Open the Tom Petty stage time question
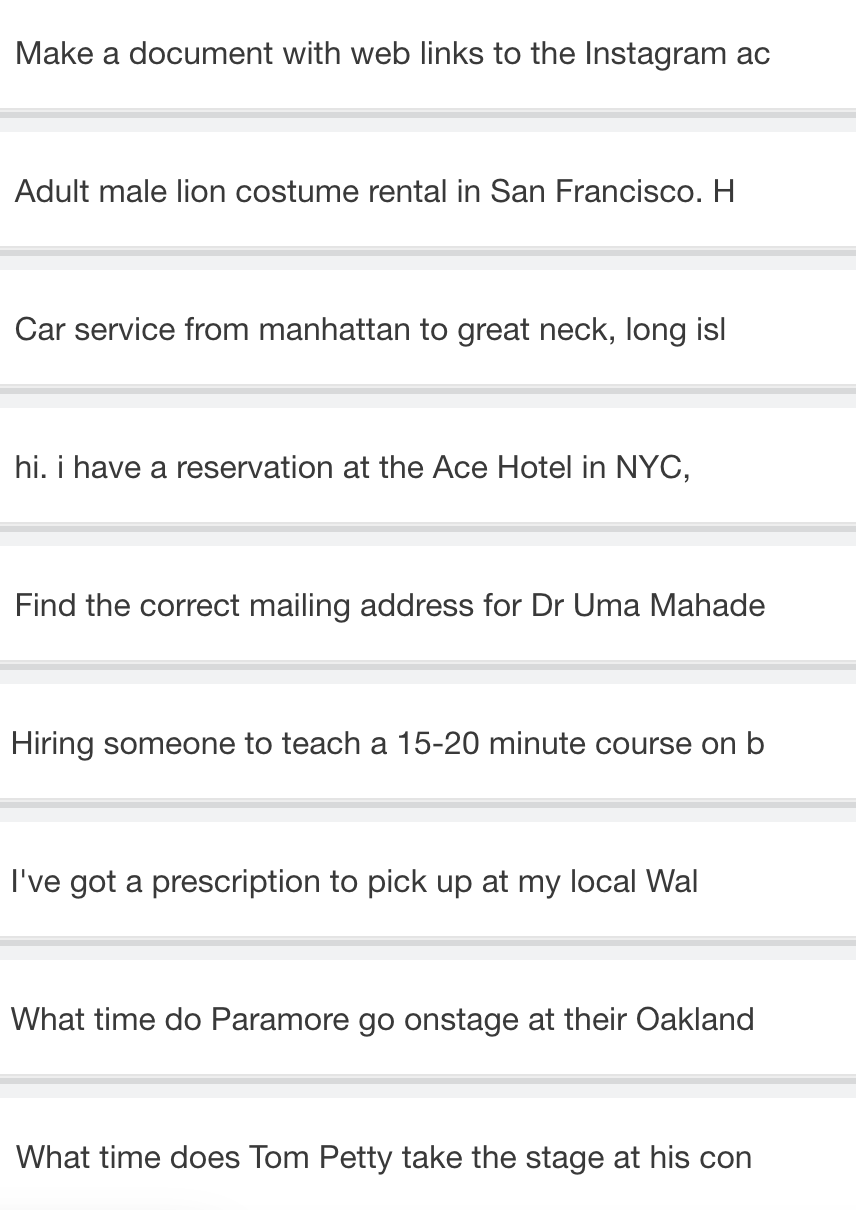This screenshot has width=856, height=1210. [x=384, y=1157]
